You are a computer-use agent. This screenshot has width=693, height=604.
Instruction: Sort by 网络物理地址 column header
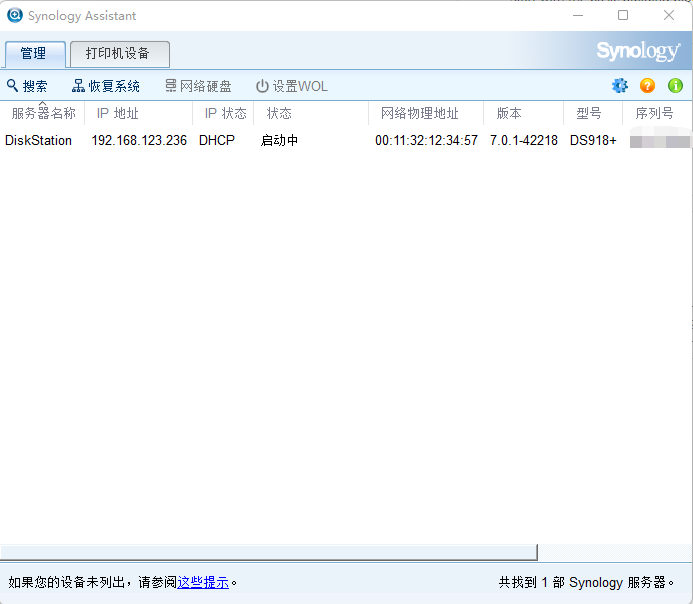426,113
